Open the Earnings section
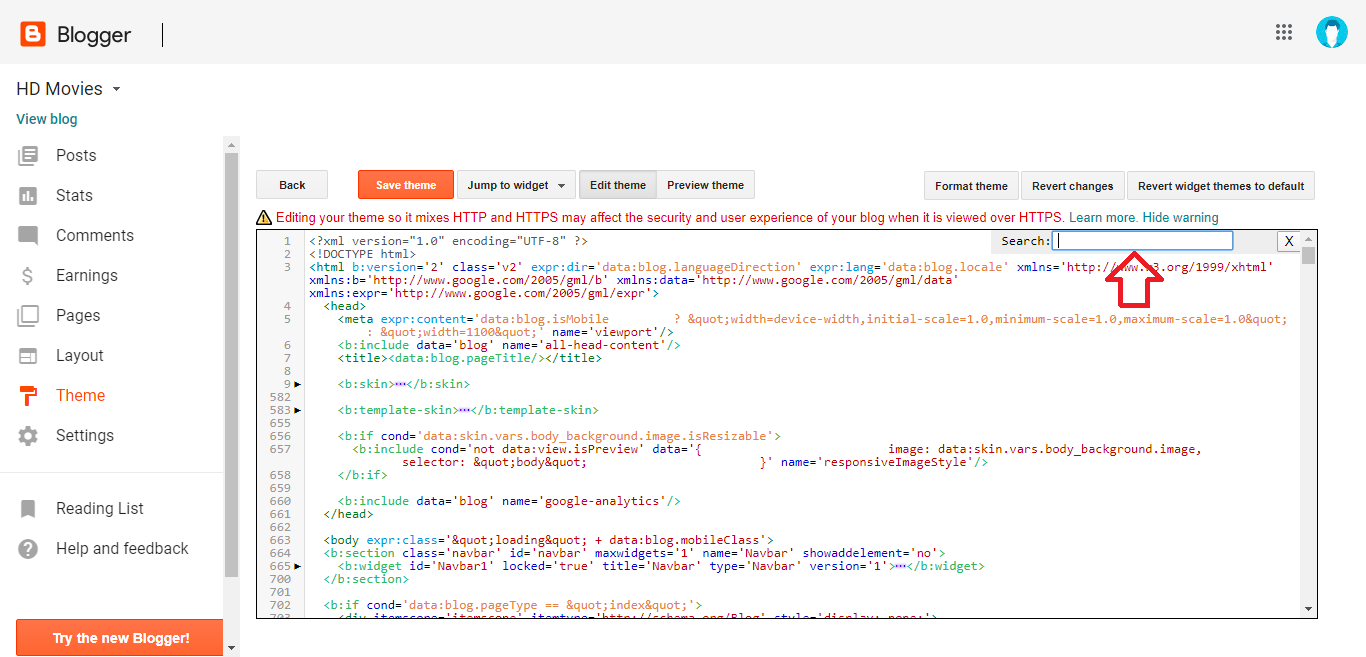This screenshot has height=657, width=1366. click(87, 275)
